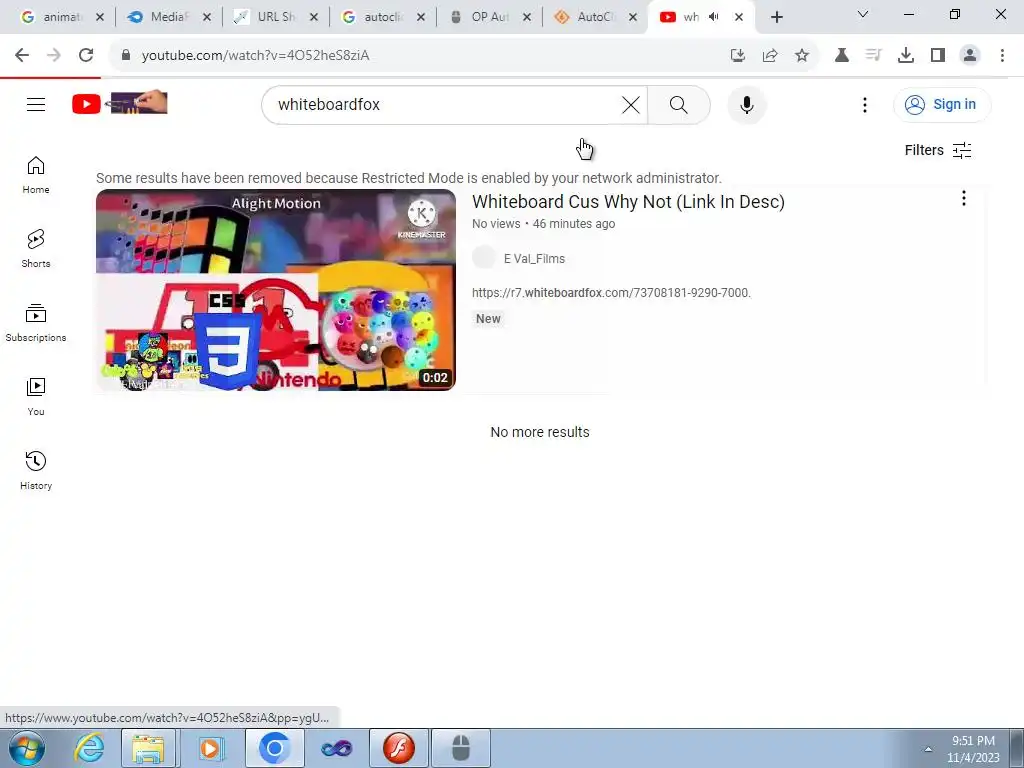The width and height of the screenshot is (1024, 768).
Task: Open the media control icon in toolbar
Action: 874,56
